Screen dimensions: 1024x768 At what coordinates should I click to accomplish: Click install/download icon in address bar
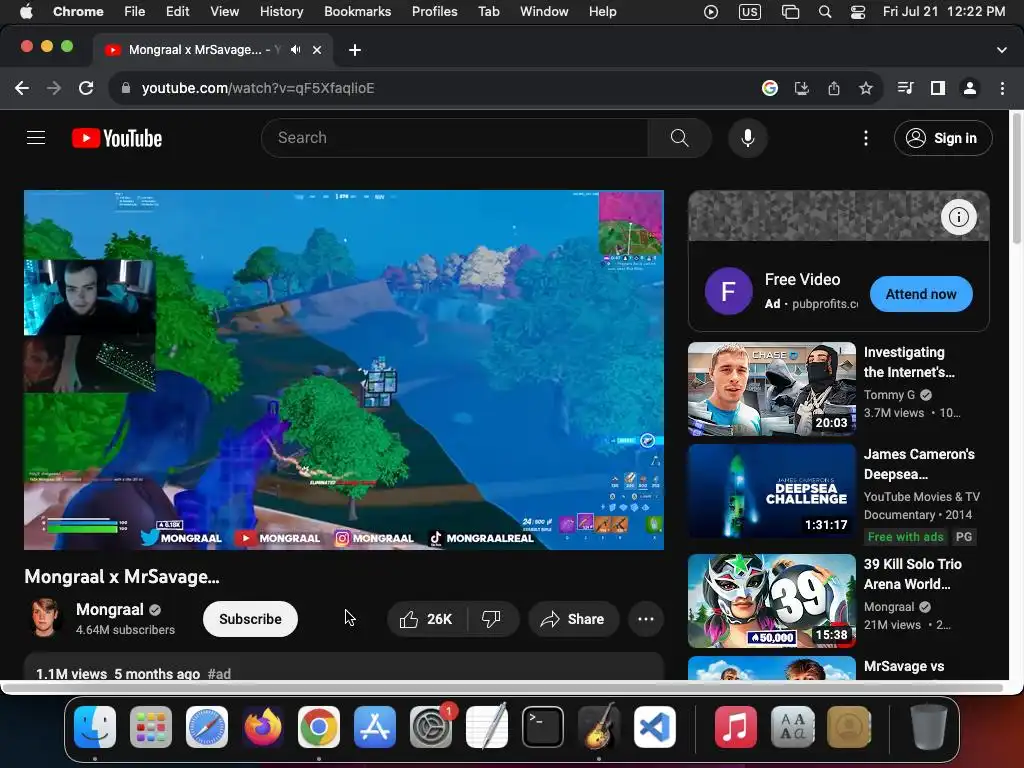point(802,88)
